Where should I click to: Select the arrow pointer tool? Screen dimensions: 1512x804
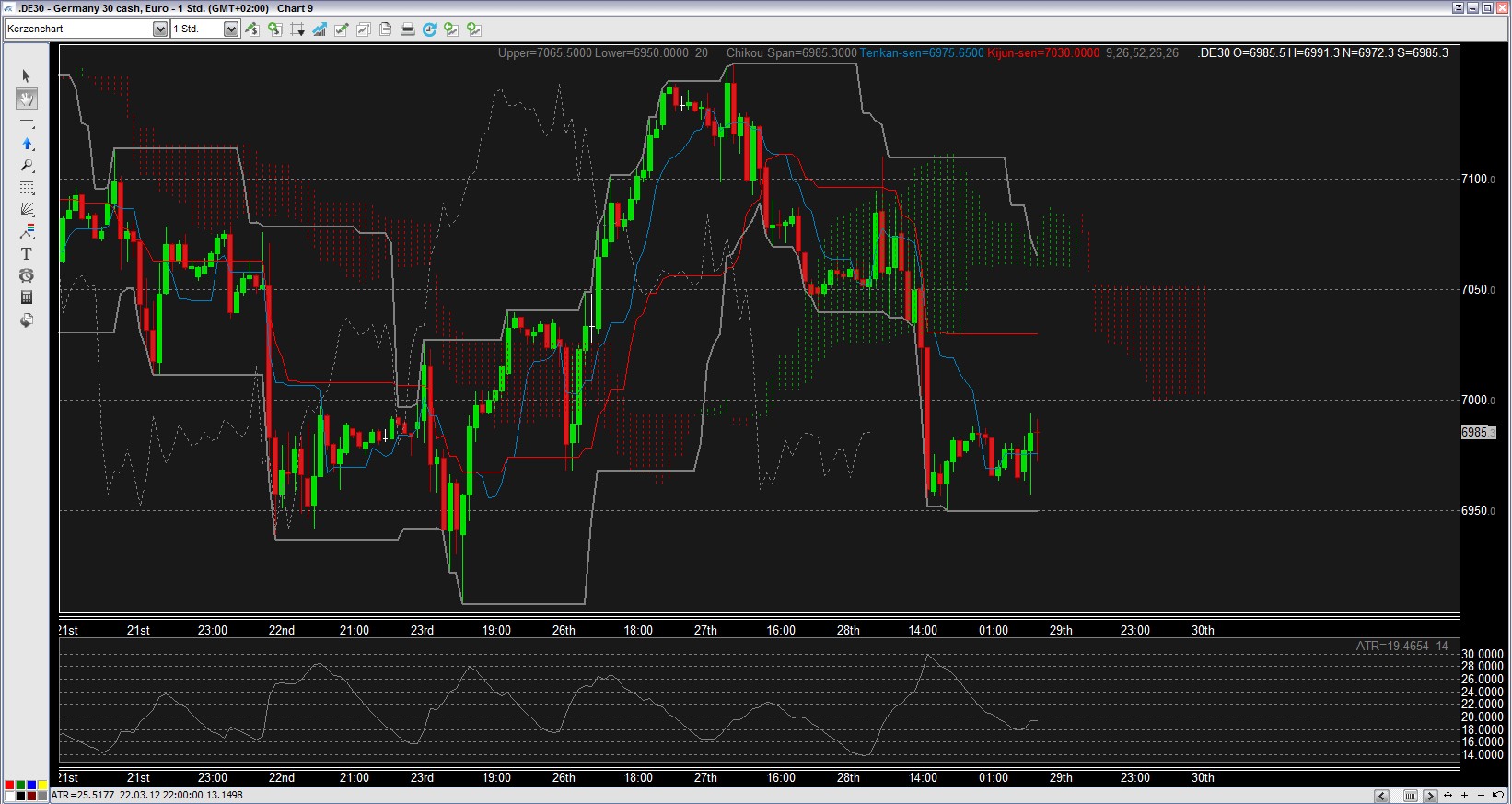pos(26,76)
